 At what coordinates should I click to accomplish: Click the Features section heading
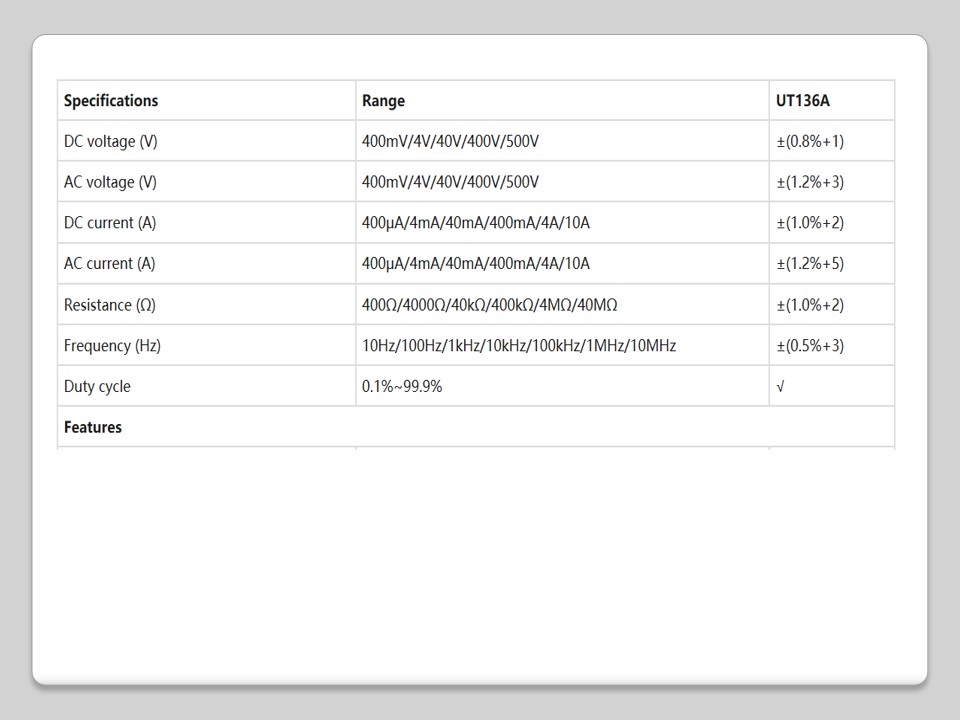point(93,427)
